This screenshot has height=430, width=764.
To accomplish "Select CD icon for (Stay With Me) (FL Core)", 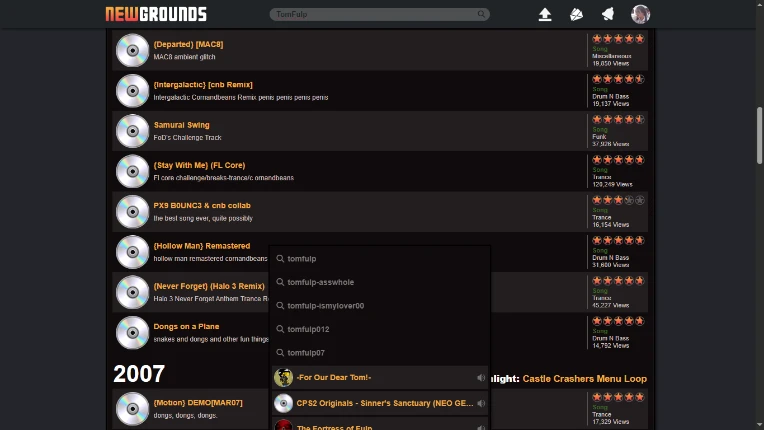I will (x=132, y=171).
